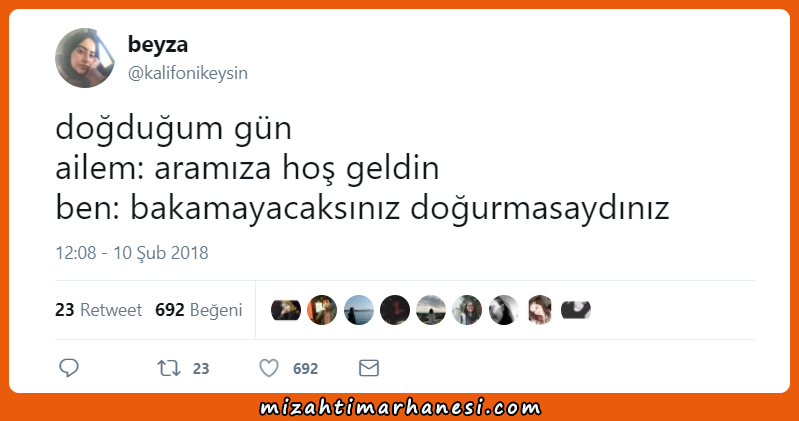
Task: Click the fifth liker avatar
Action: point(431,310)
